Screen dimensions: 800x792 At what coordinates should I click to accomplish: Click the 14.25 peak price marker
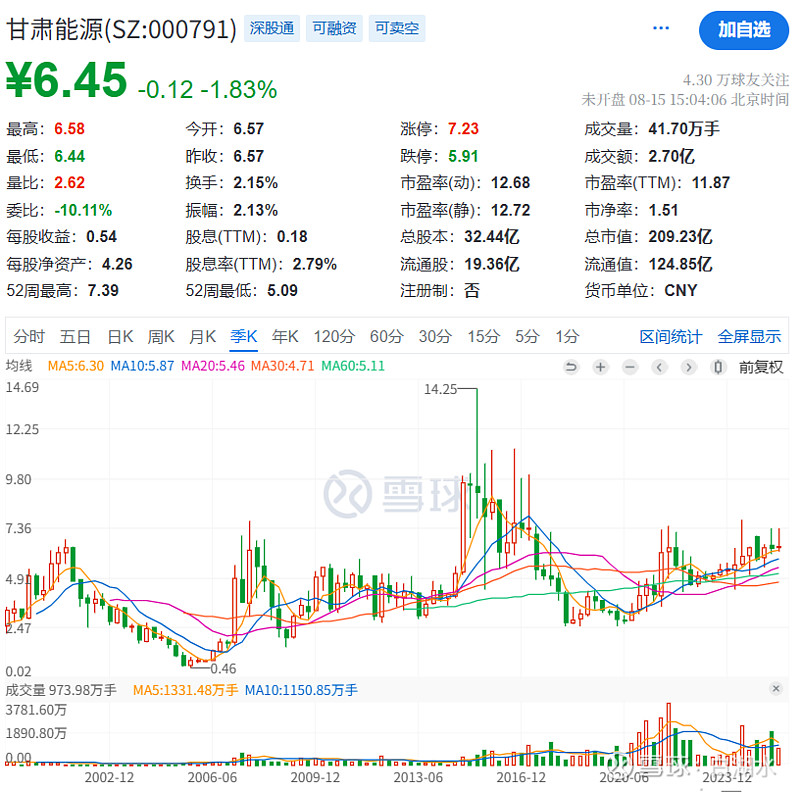[x=440, y=389]
